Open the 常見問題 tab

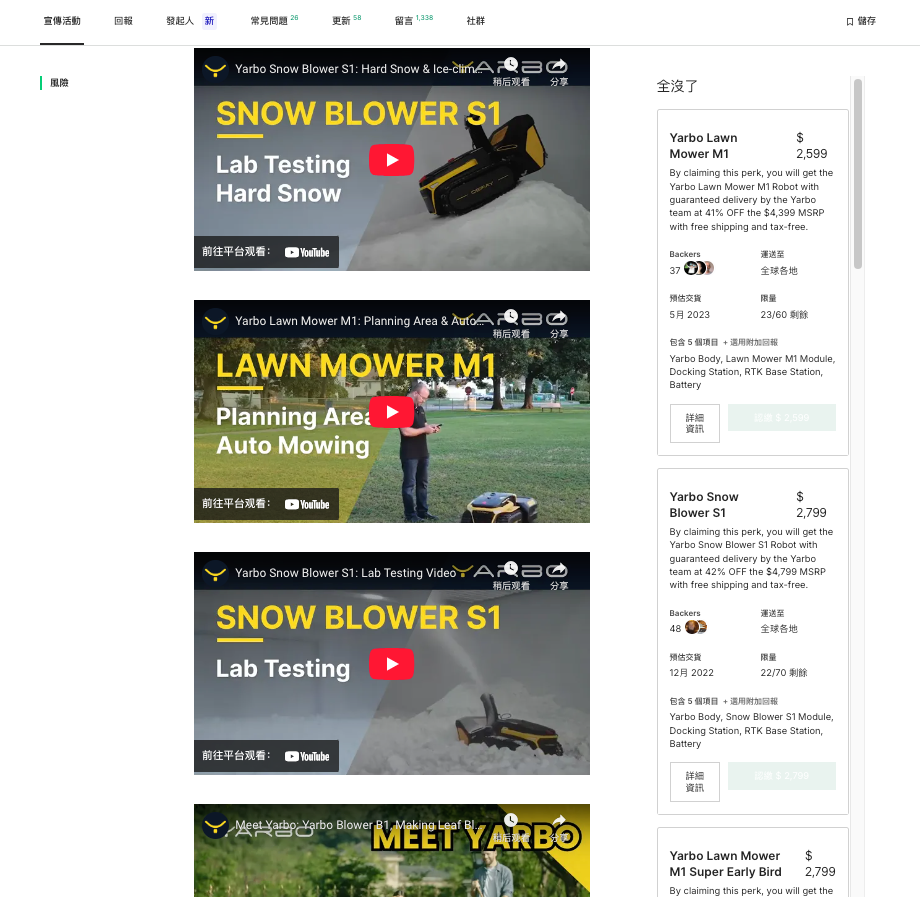[x=269, y=21]
